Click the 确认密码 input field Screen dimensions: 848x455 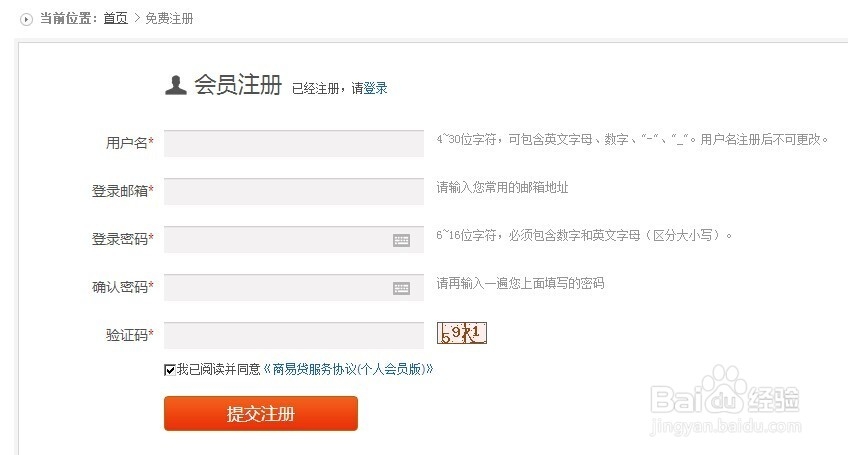pyautogui.click(x=275, y=287)
